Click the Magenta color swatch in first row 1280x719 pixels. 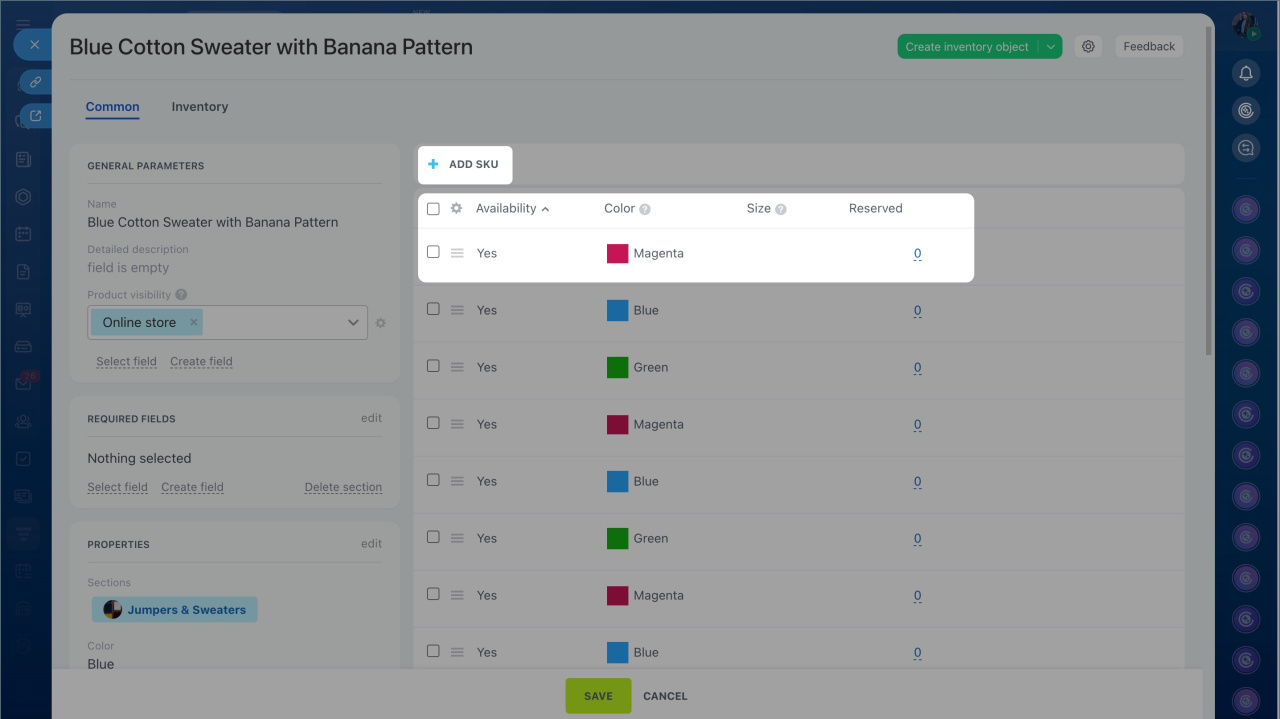pos(617,253)
